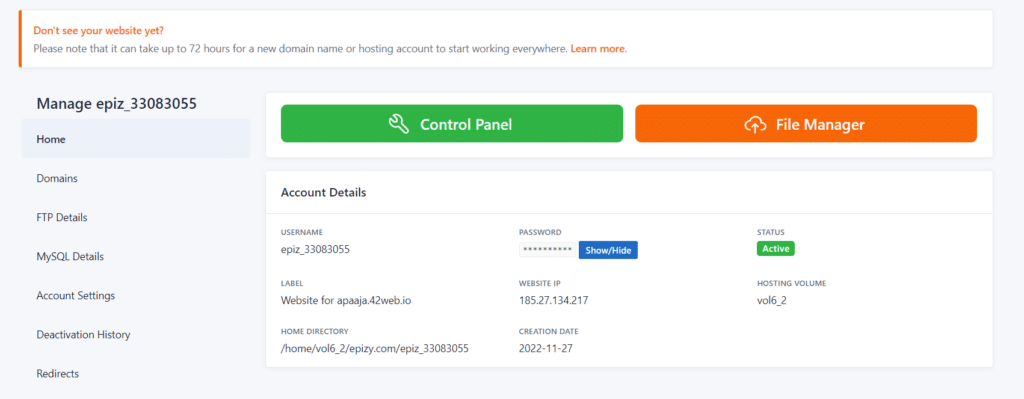
Task: Click the Manage epiz_33083055 heading
Action: coord(117,103)
